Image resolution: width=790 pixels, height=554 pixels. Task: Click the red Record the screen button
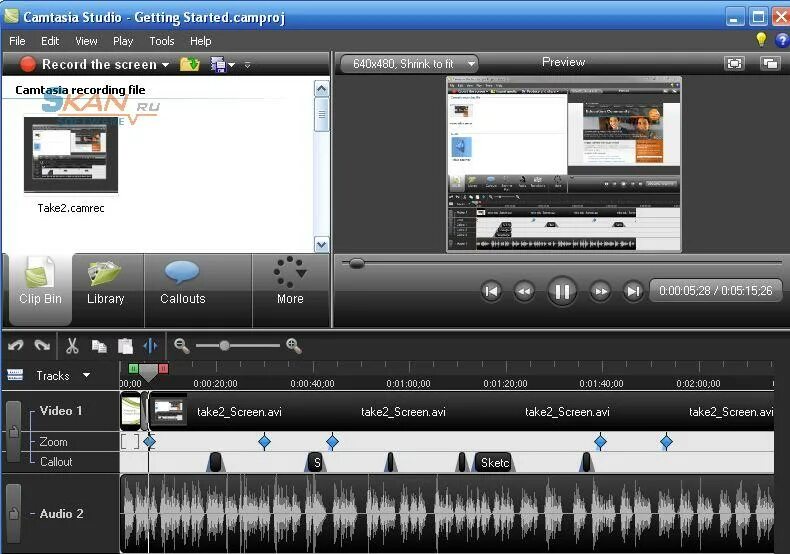(28, 64)
